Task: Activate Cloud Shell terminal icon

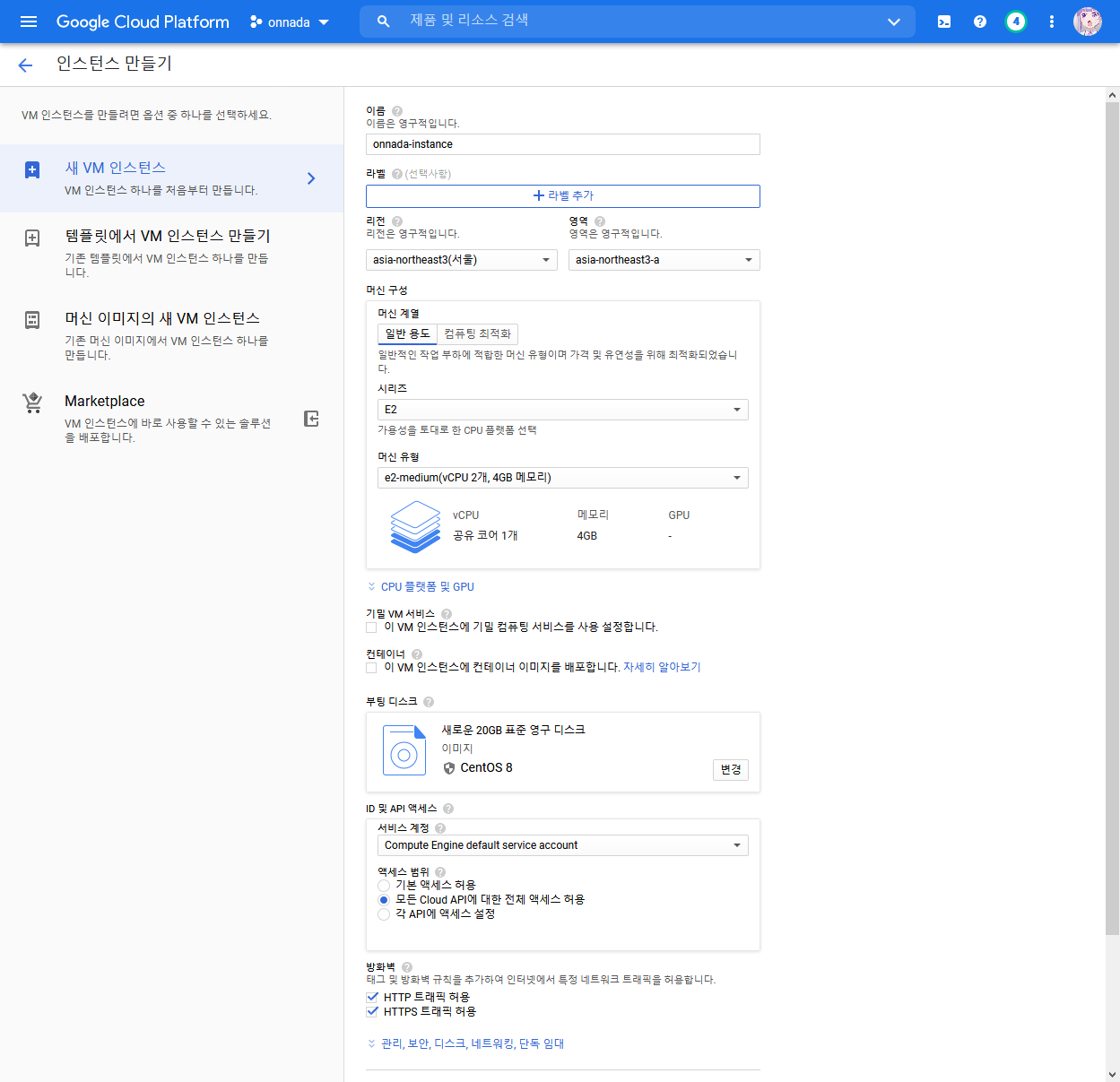Action: (x=944, y=22)
